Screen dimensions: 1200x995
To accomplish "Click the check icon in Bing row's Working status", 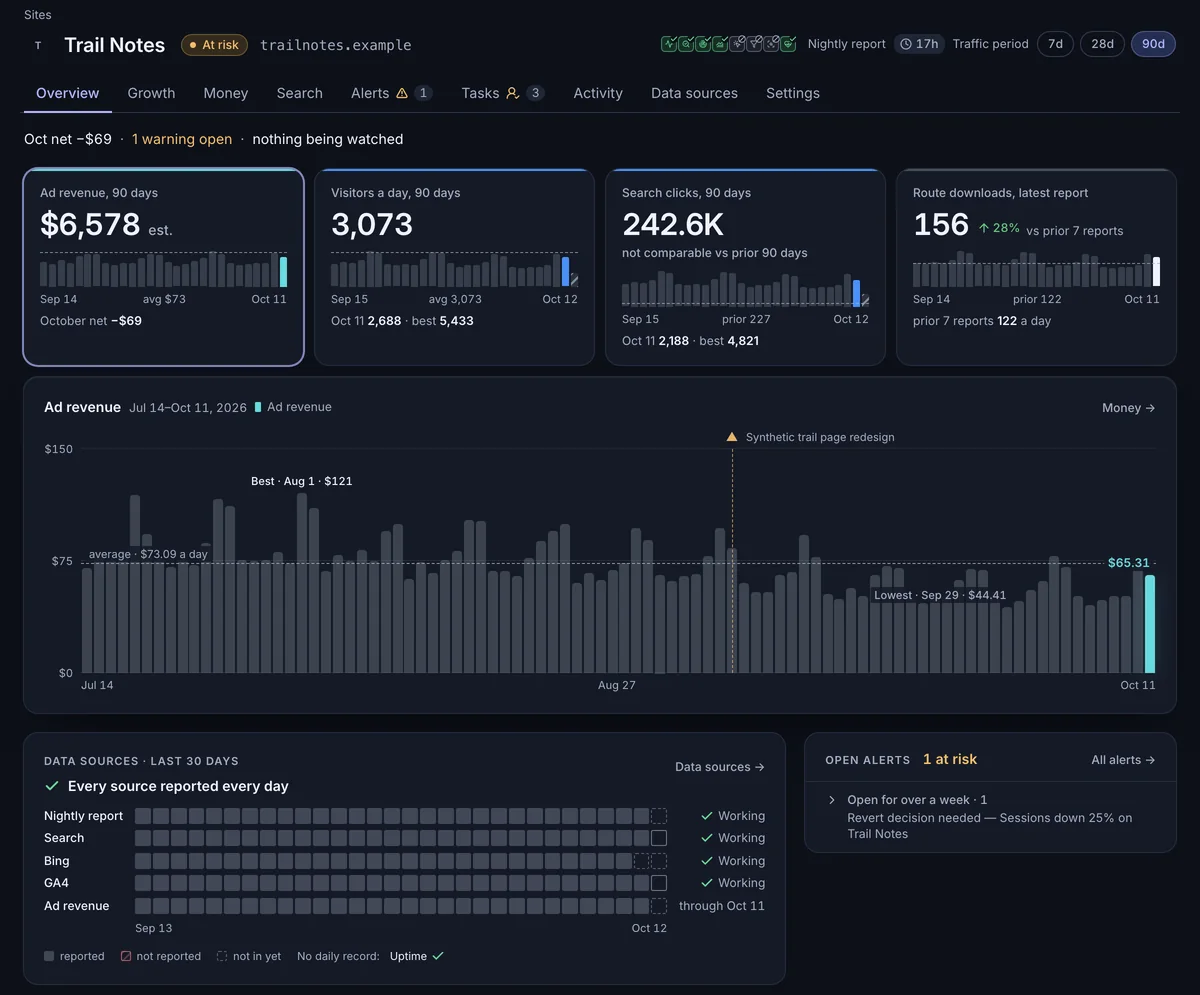I will coord(707,861).
